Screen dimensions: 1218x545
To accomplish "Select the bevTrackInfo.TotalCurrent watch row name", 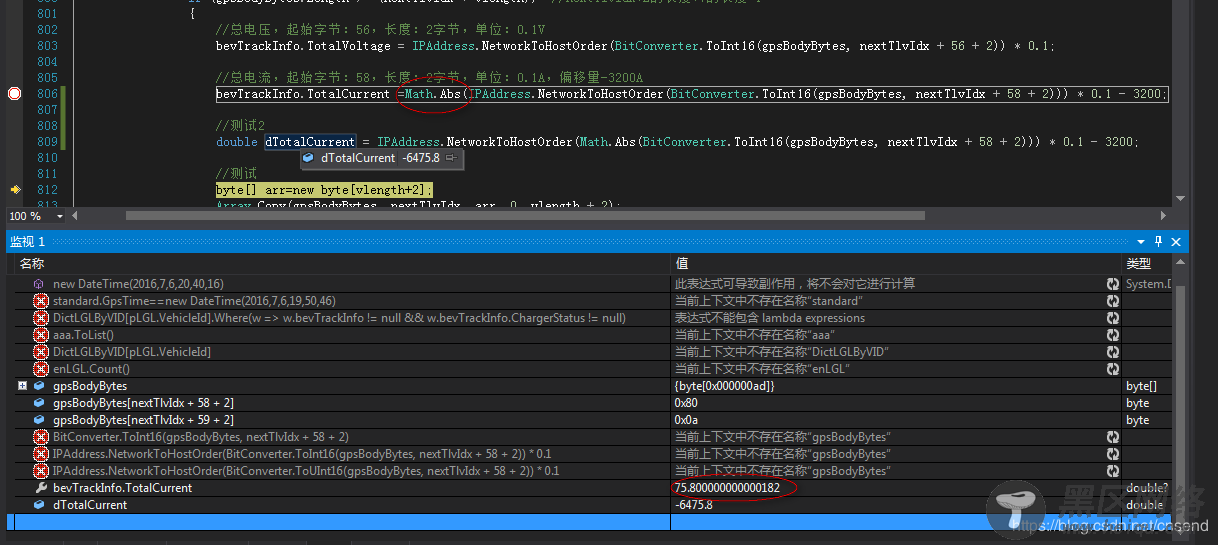I will pyautogui.click(x=122, y=488).
